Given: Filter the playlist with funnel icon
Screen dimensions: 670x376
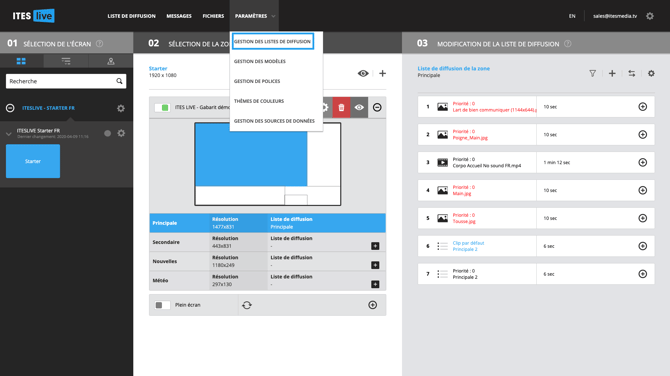Looking at the screenshot, I should click(592, 73).
